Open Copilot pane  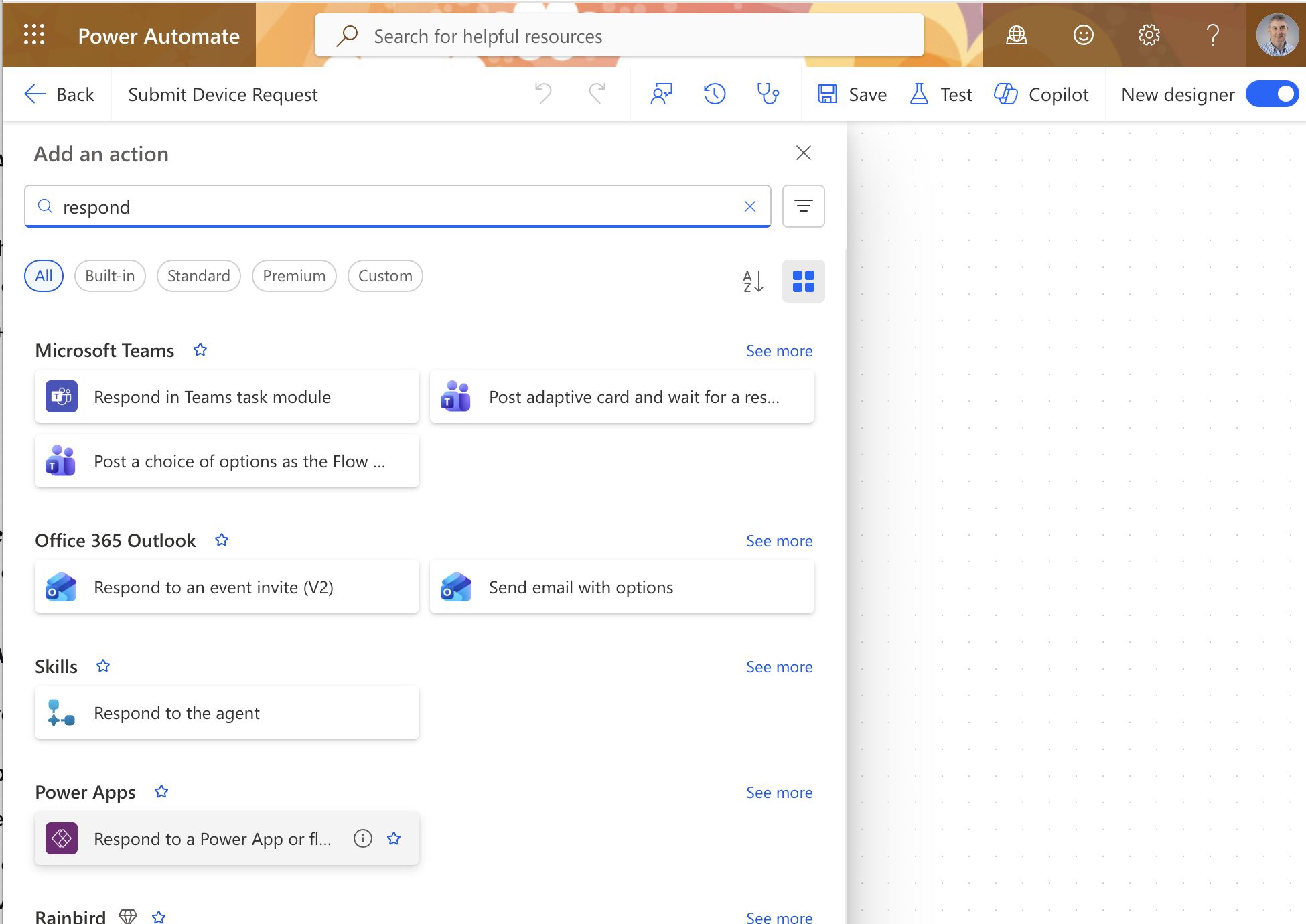1041,94
